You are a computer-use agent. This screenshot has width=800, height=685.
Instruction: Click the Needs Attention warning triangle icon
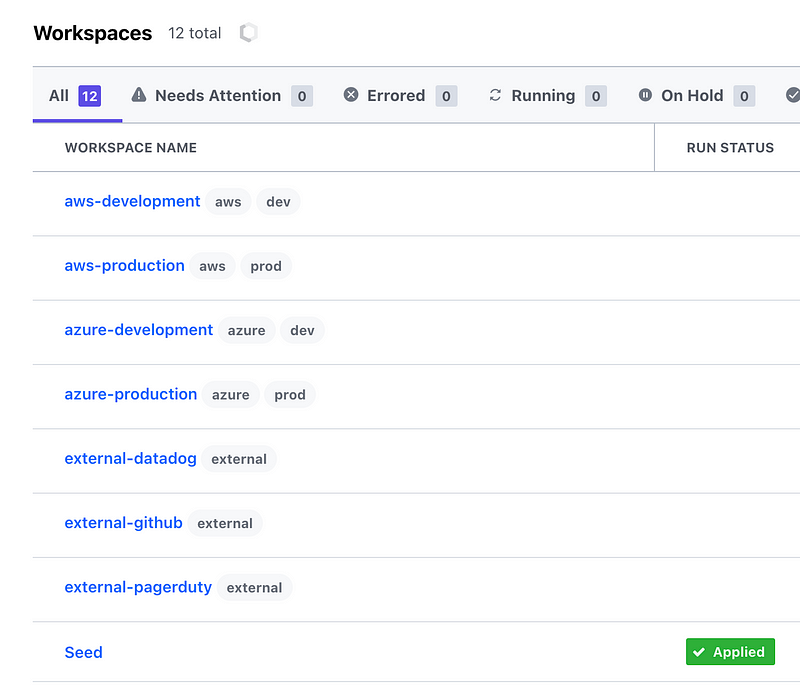[x=139, y=95]
